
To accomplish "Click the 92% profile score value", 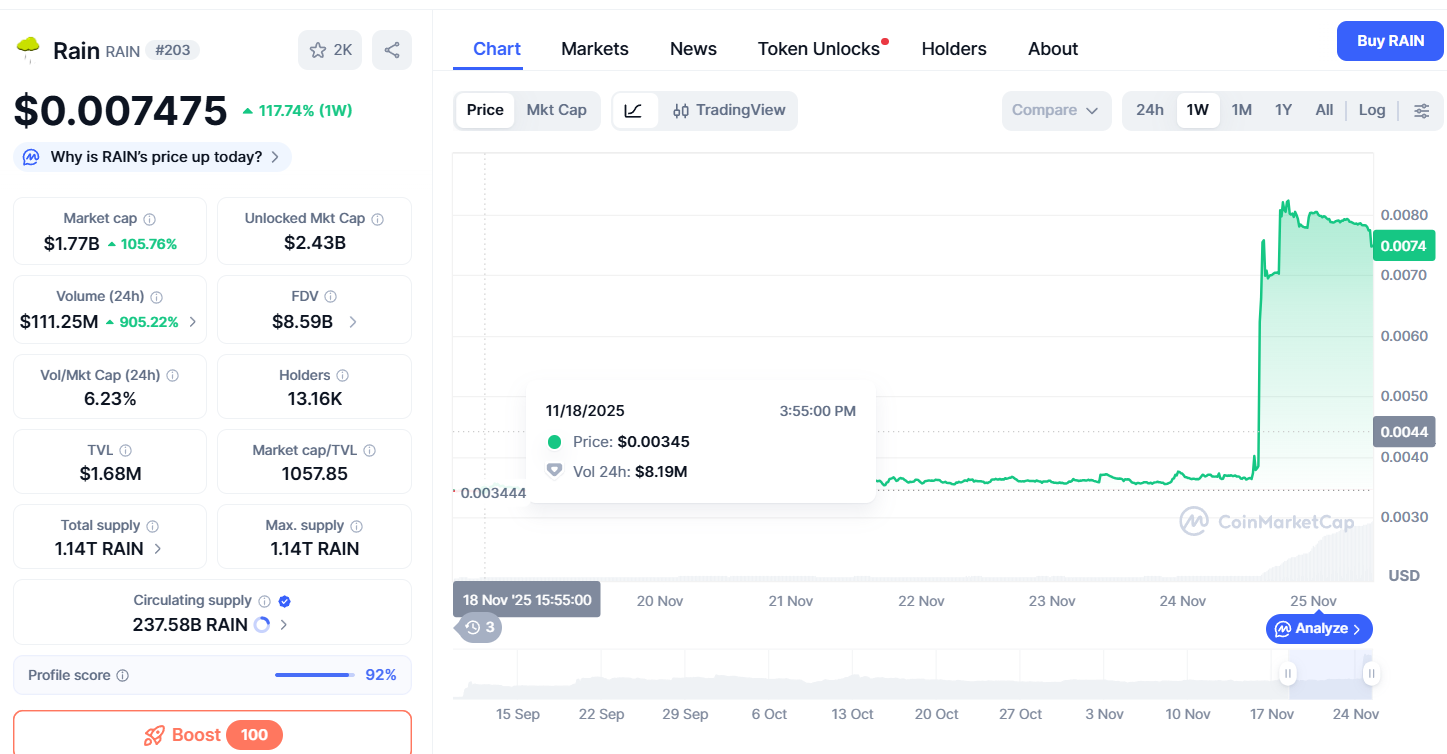I will pos(381,675).
